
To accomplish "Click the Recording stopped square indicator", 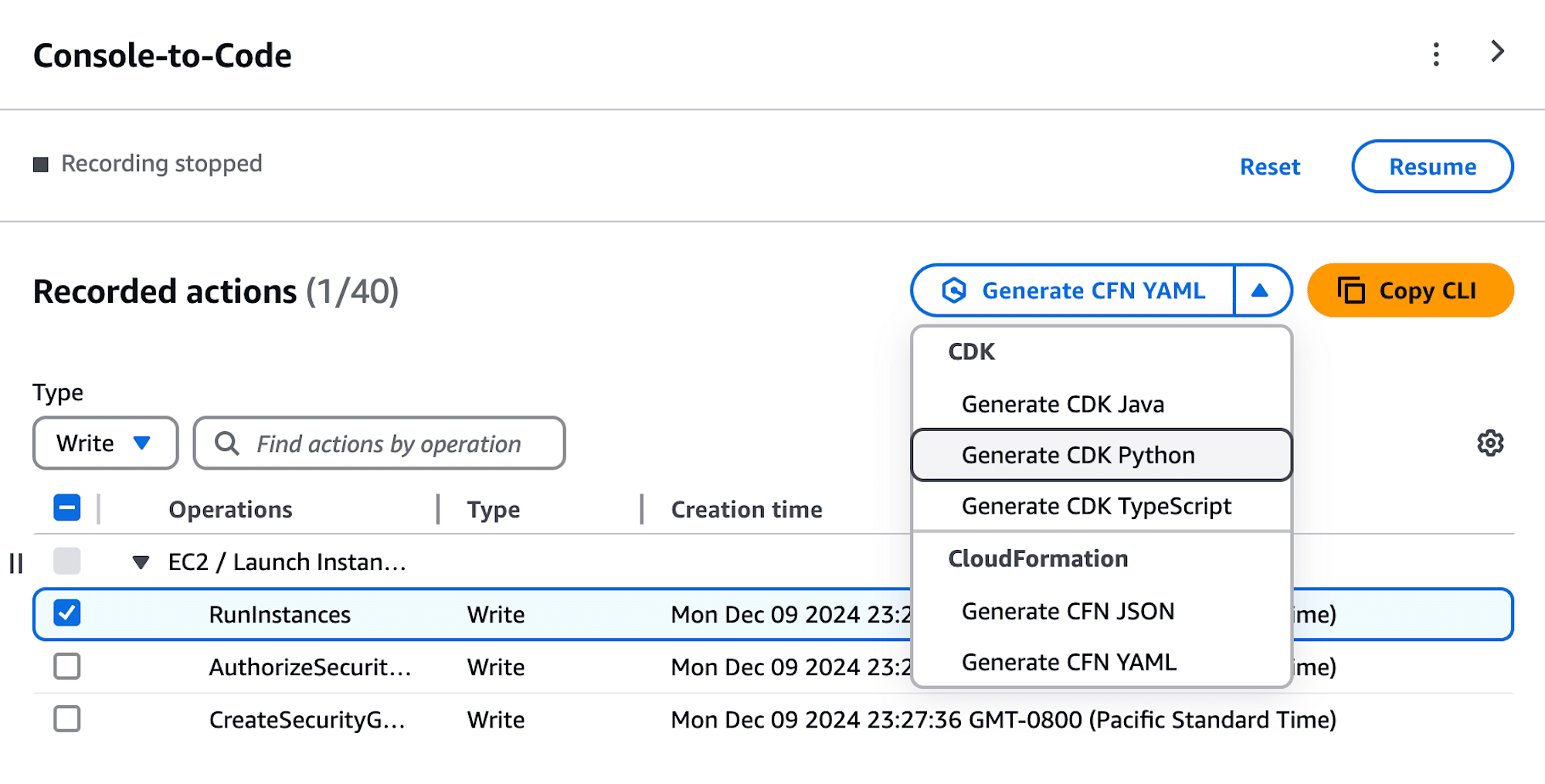I will click(x=41, y=165).
